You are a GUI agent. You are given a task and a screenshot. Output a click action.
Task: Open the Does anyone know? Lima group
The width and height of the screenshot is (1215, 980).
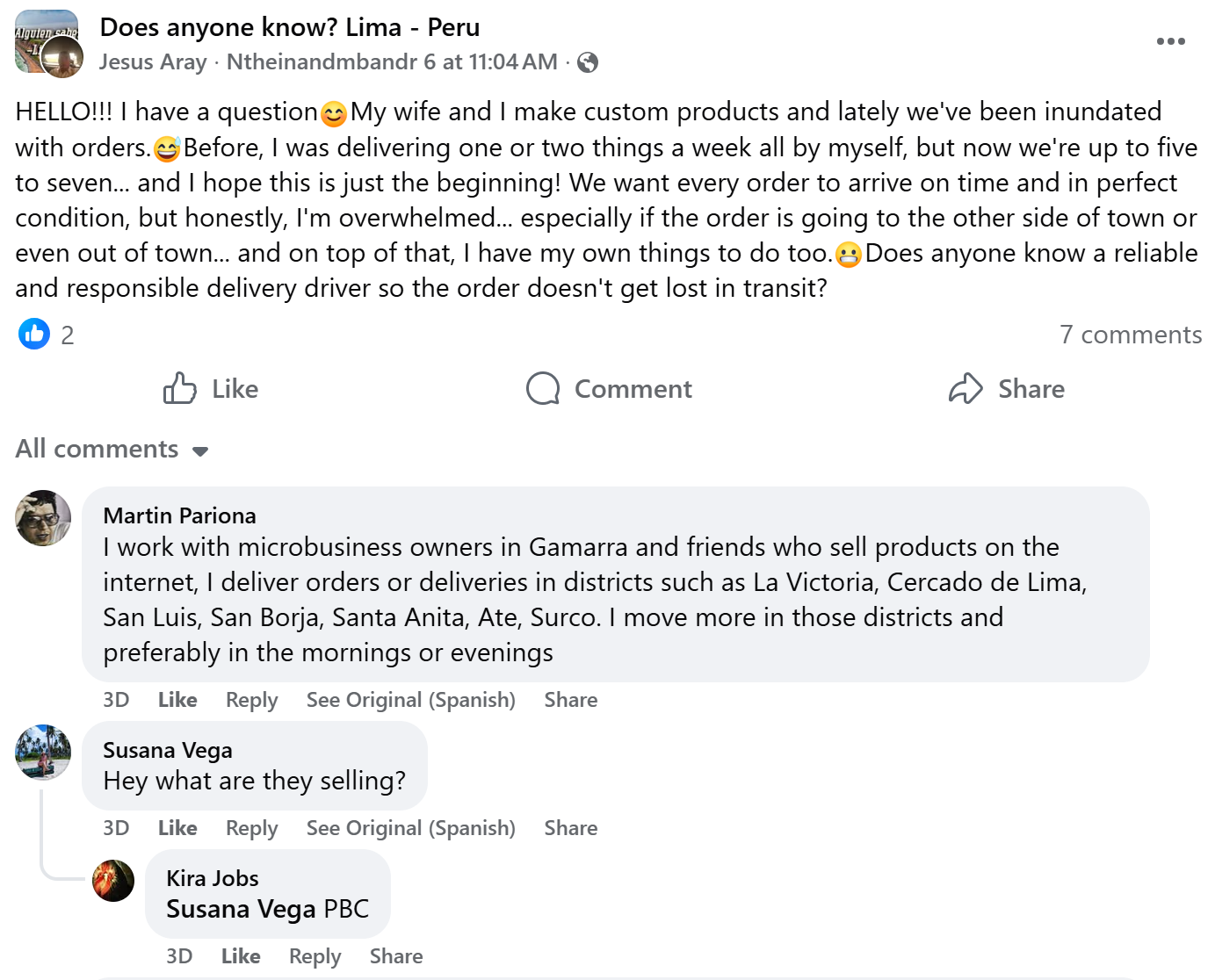(x=289, y=27)
